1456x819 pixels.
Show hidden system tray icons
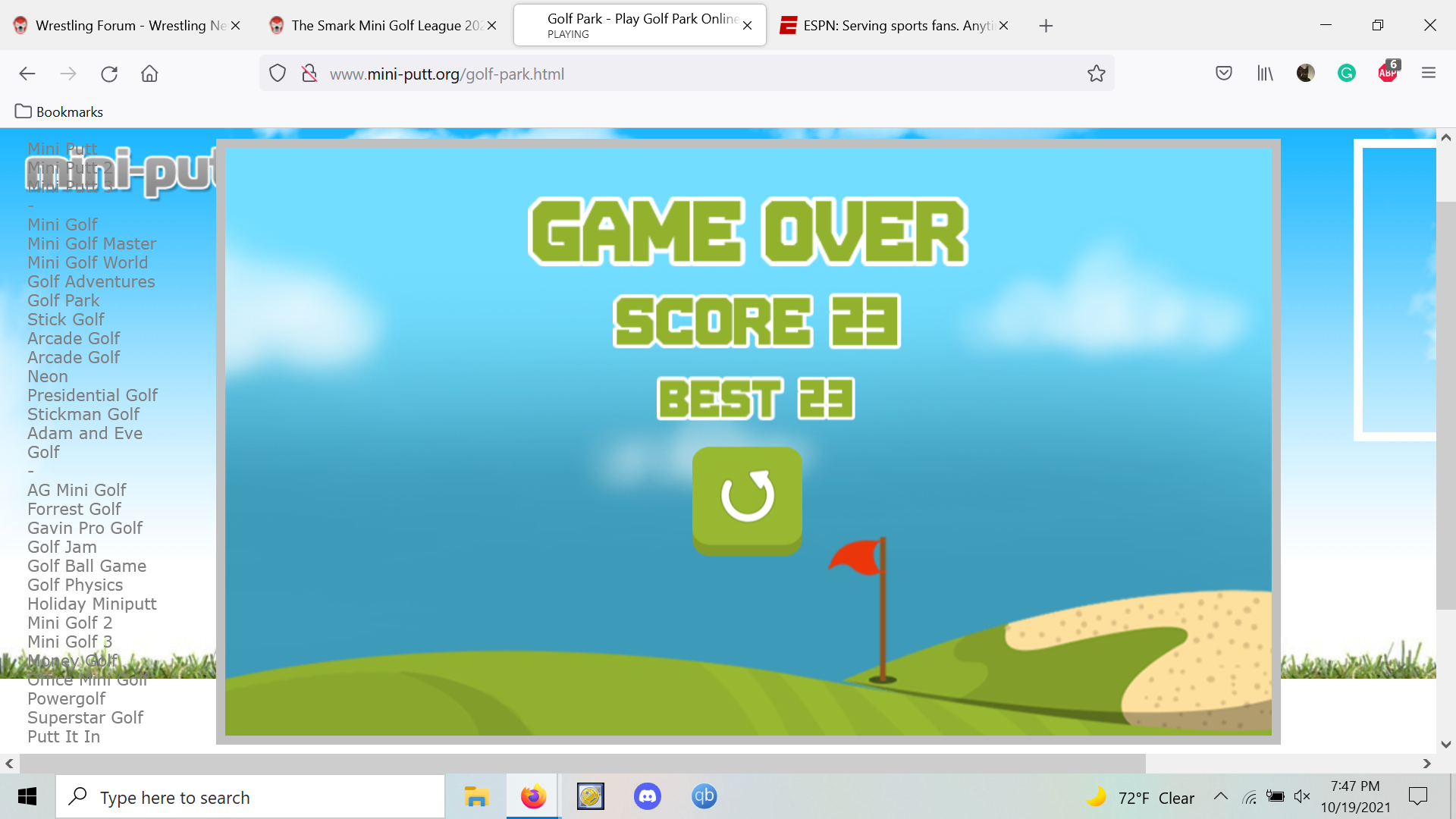[1220, 796]
